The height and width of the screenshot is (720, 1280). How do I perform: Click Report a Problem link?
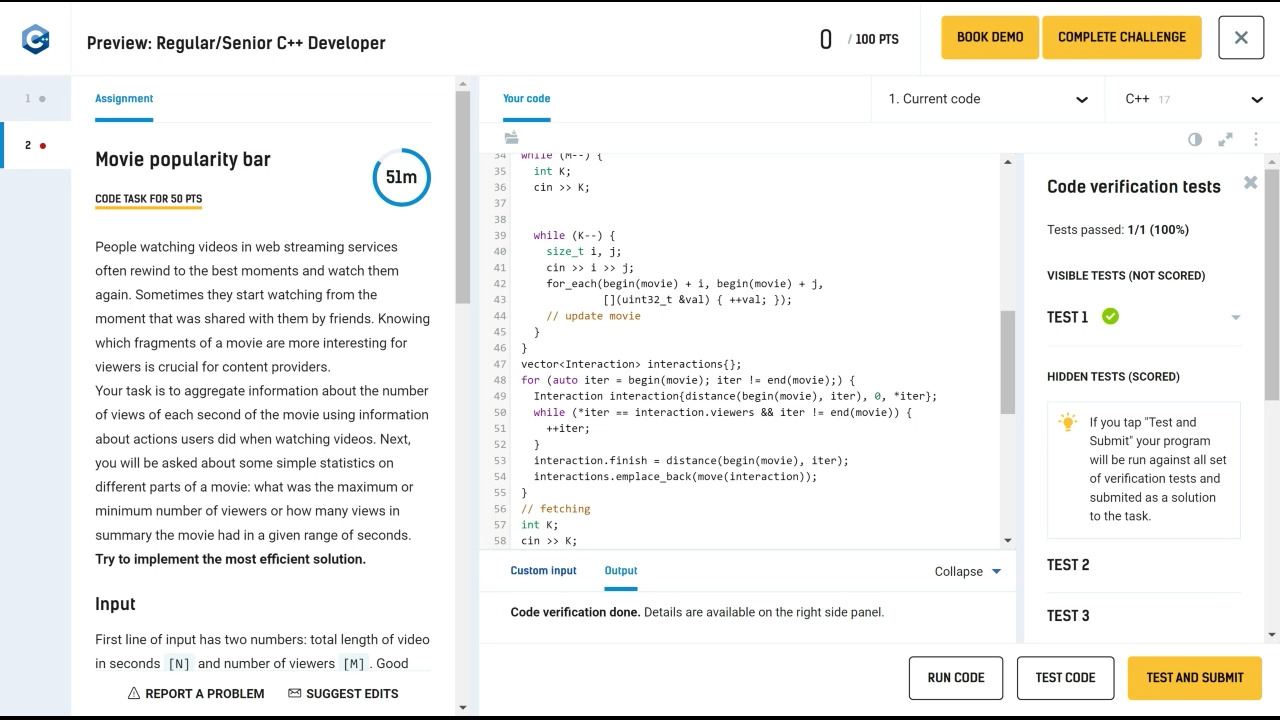[x=196, y=694]
